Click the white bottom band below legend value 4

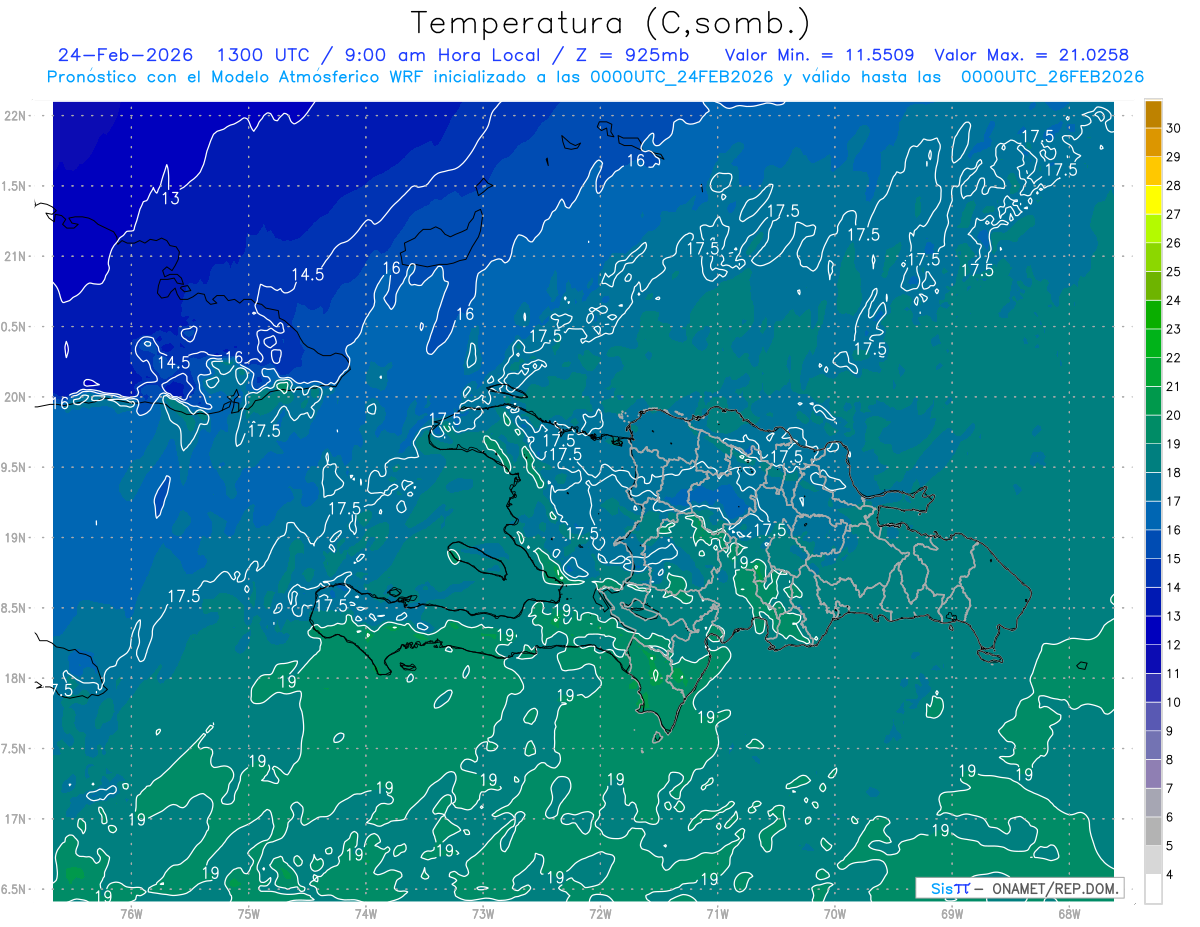[x=1153, y=889]
